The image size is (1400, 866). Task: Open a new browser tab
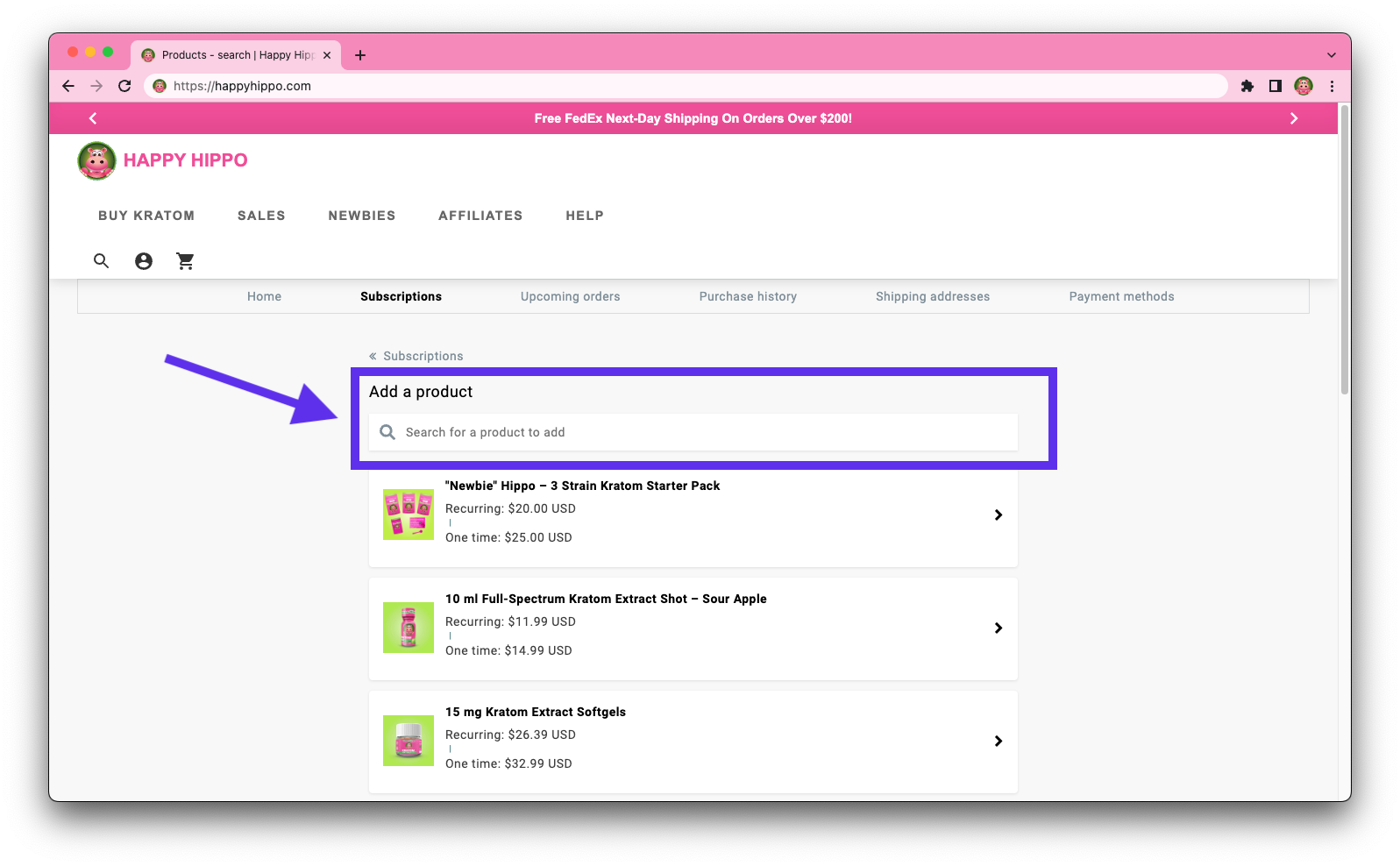coord(360,55)
